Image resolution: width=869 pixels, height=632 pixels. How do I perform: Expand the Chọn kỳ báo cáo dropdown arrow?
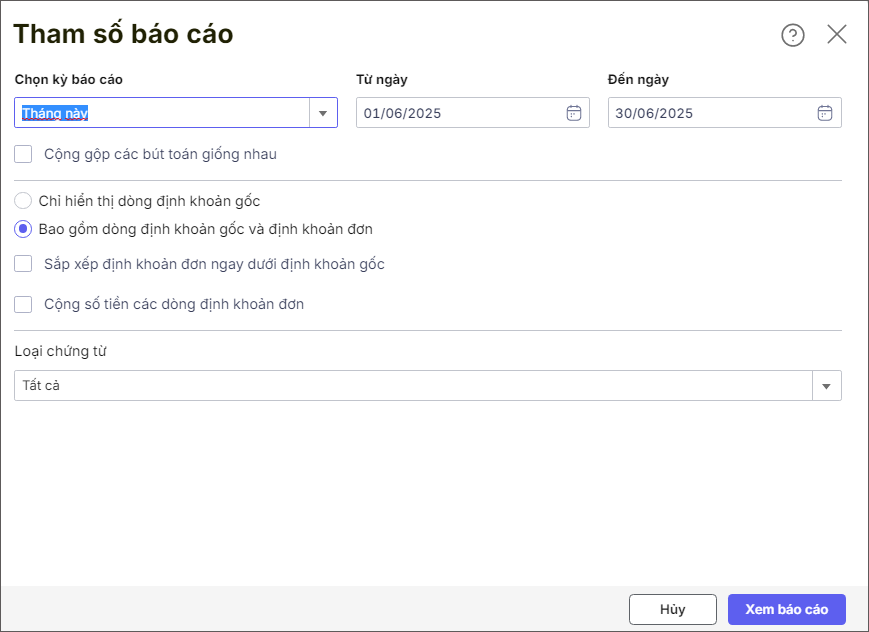point(323,113)
